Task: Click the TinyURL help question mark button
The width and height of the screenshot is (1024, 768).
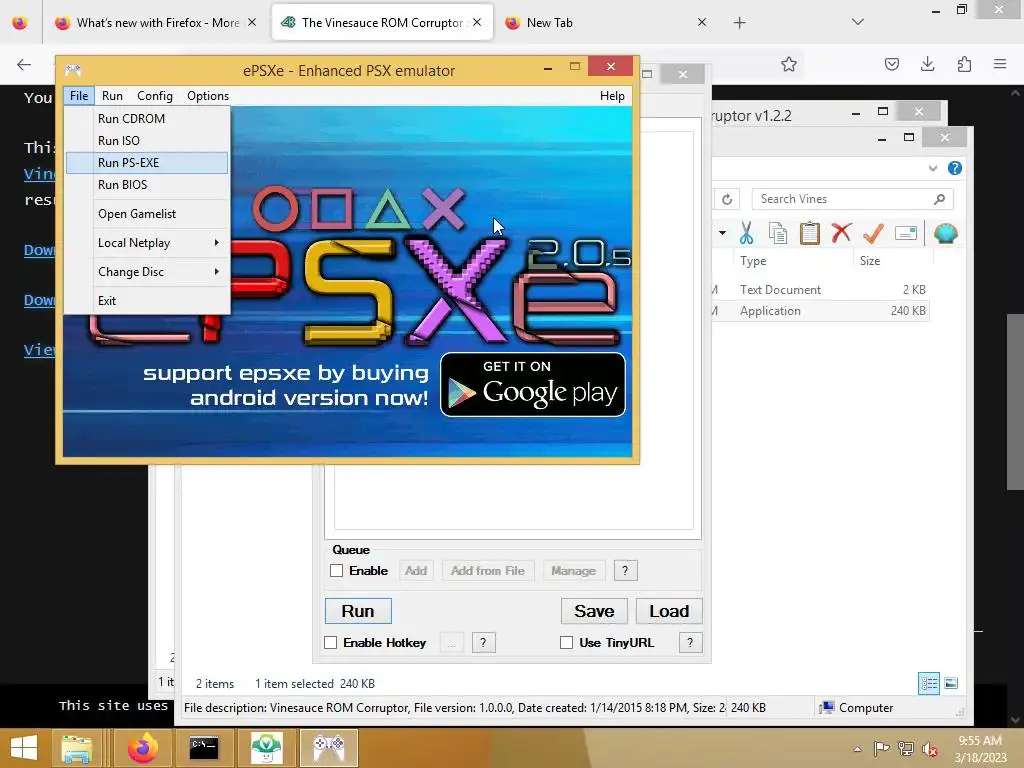Action: [690, 643]
